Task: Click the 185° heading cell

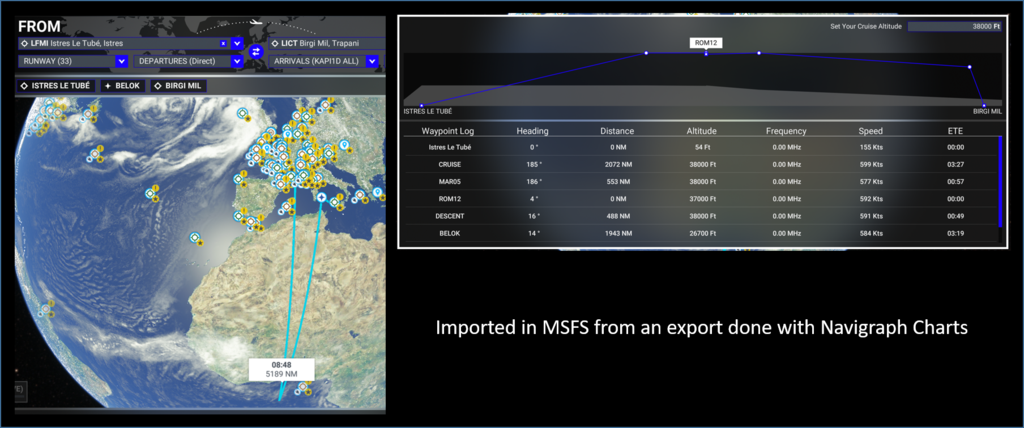Action: 533,164
